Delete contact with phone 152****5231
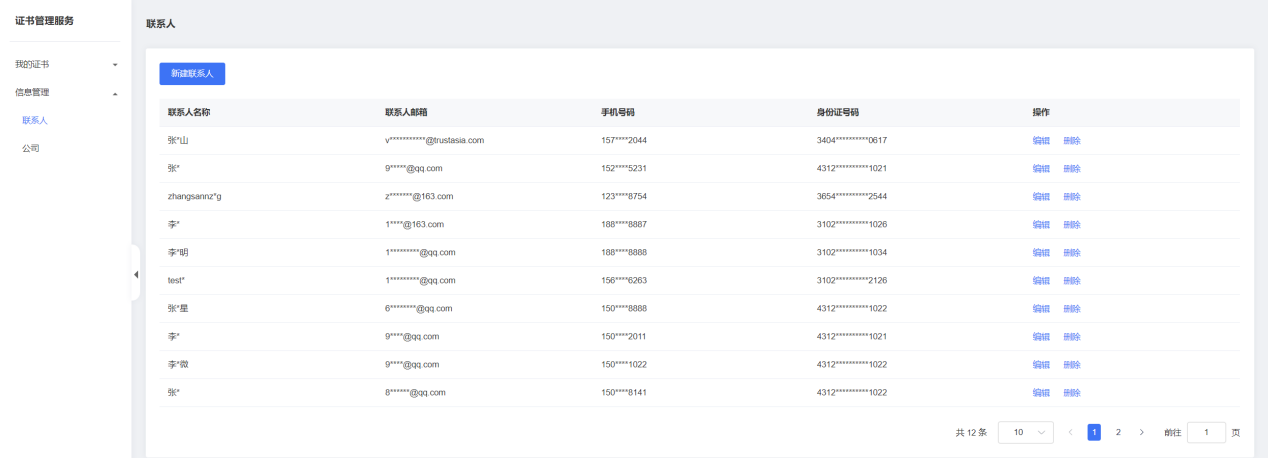The height and width of the screenshot is (458, 1268). pyautogui.click(x=1072, y=168)
